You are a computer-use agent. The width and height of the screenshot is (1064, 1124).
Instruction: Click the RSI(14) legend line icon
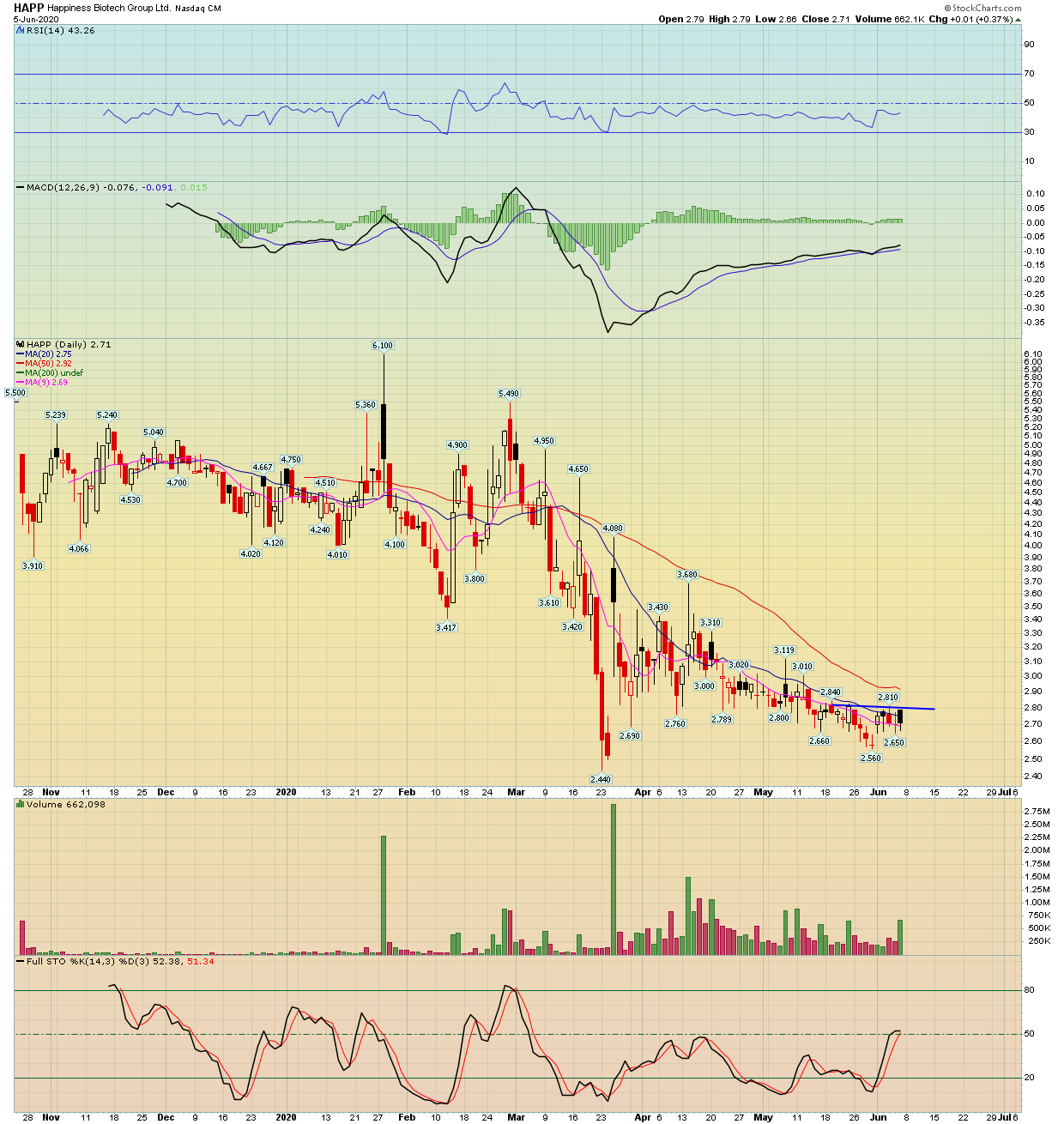coord(21,30)
